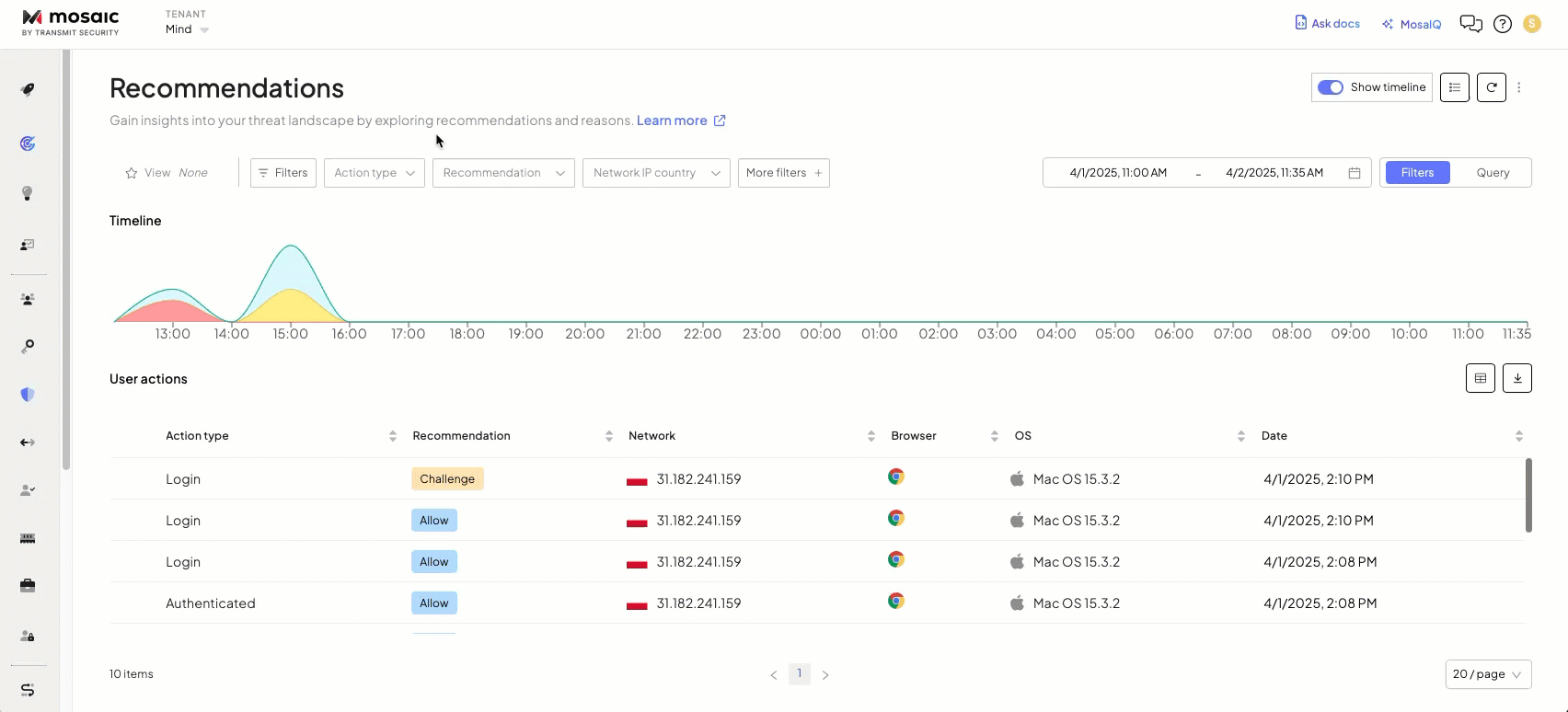Click the briefcase icon in the sidebar

[28, 586]
